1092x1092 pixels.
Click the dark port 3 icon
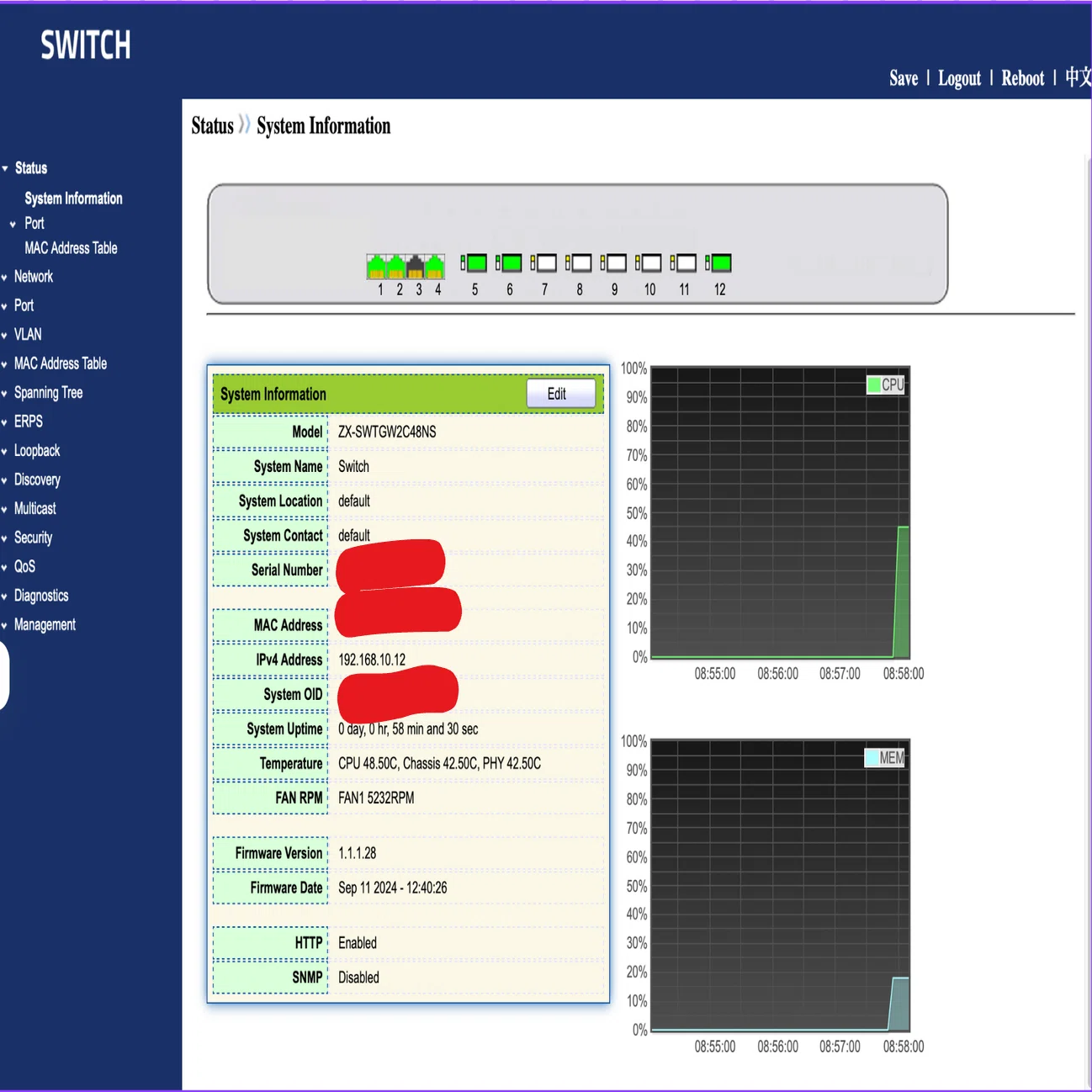[416, 267]
